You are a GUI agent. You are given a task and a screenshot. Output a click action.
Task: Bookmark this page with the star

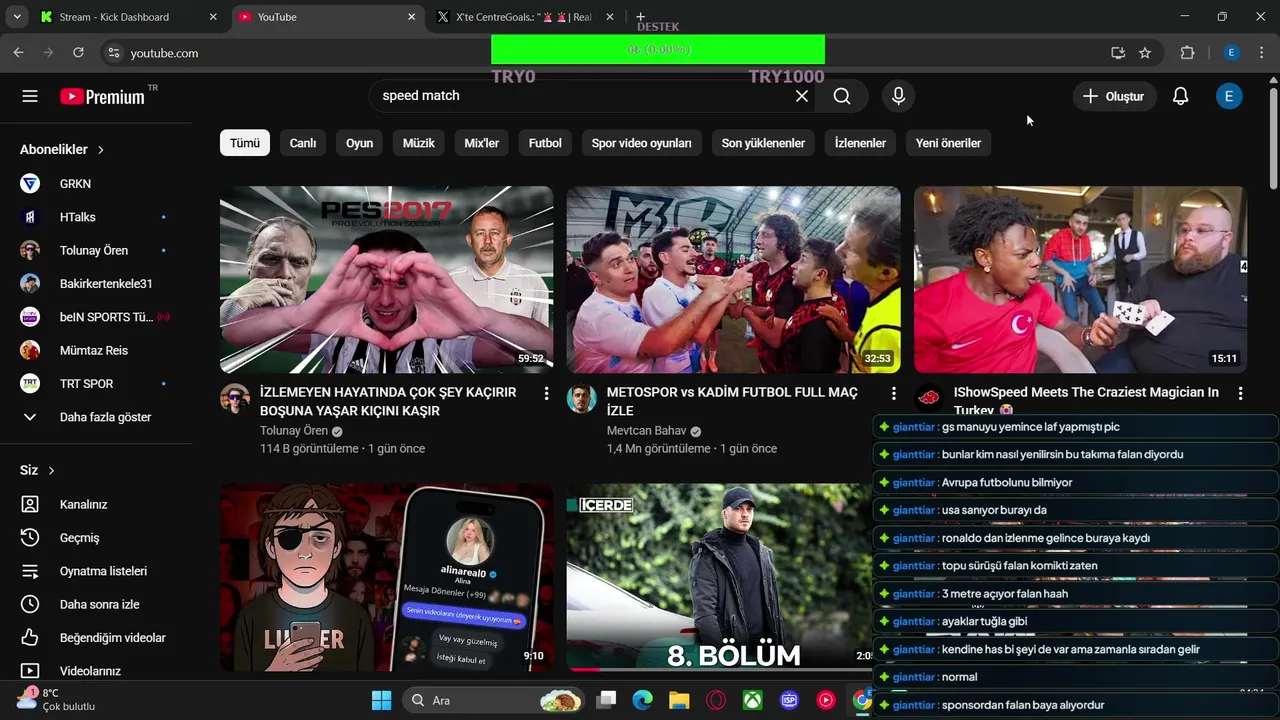(1145, 53)
